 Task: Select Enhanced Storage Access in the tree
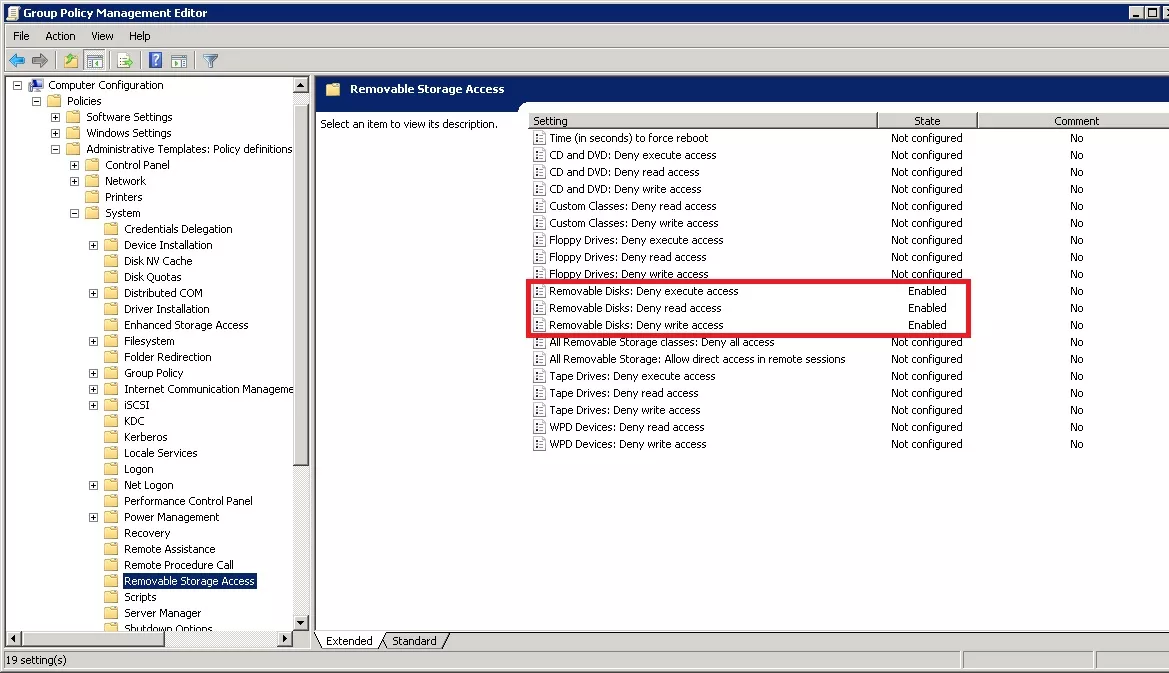(x=186, y=326)
